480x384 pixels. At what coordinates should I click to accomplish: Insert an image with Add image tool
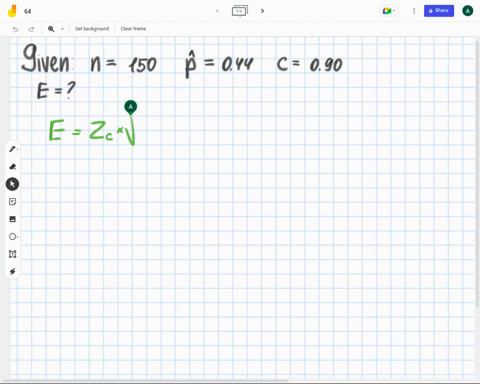pyautogui.click(x=13, y=219)
